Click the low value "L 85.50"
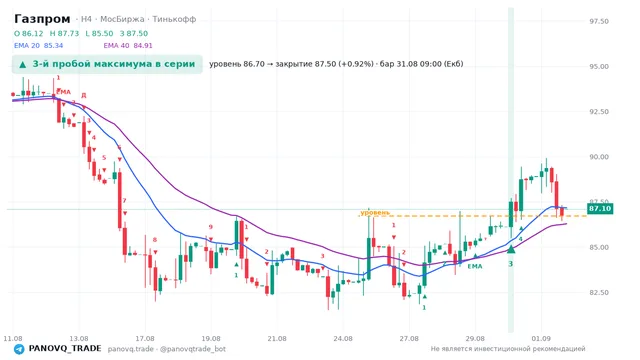Screen dimensions: 640x360 click(99, 33)
